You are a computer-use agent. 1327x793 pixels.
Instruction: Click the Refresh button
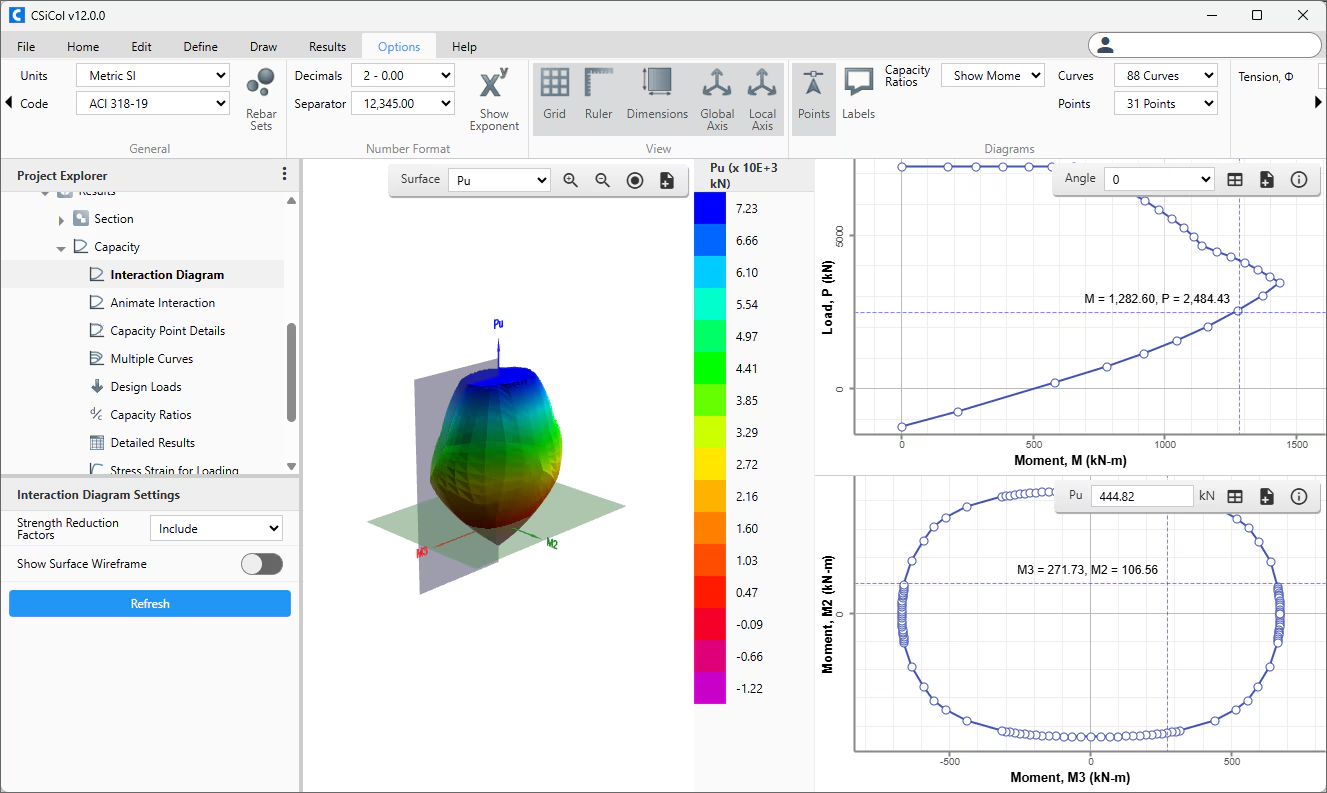(150, 604)
